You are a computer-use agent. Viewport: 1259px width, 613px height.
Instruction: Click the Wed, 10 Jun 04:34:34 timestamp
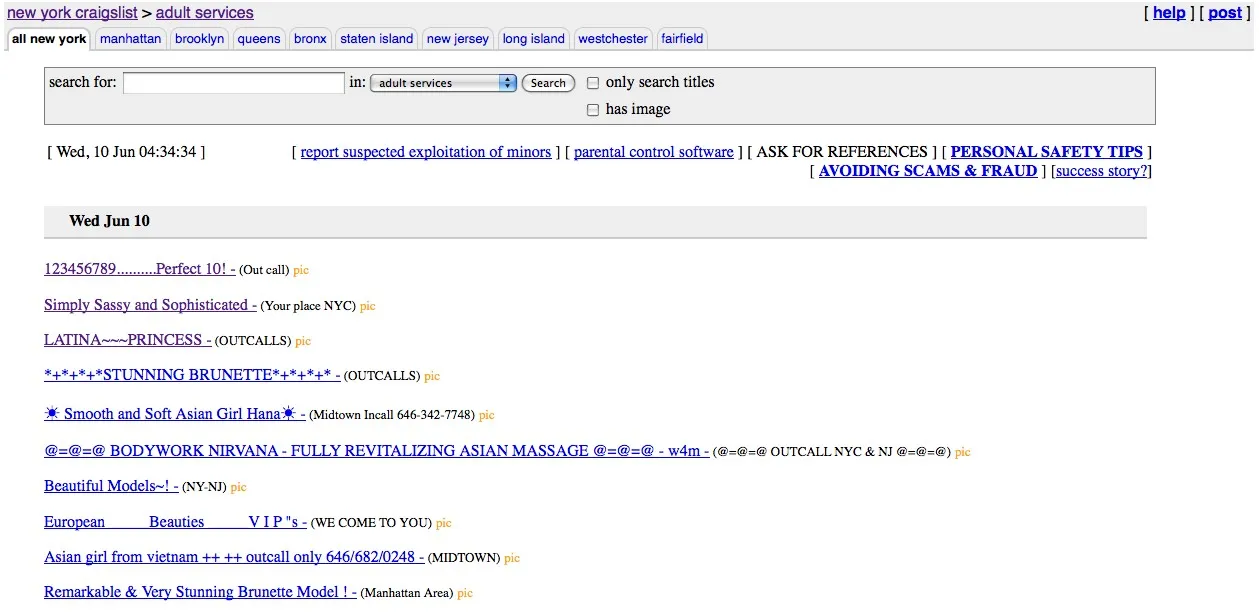(126, 152)
